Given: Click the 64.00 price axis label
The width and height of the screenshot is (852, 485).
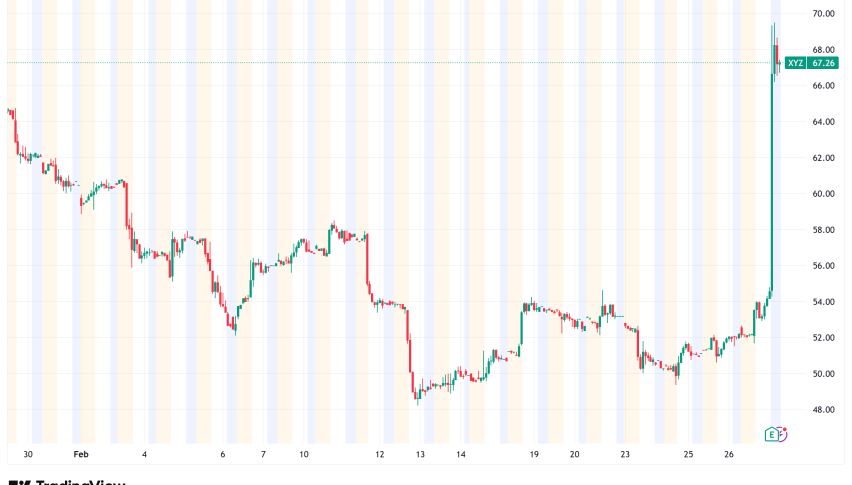Looking at the screenshot, I should tap(823, 122).
